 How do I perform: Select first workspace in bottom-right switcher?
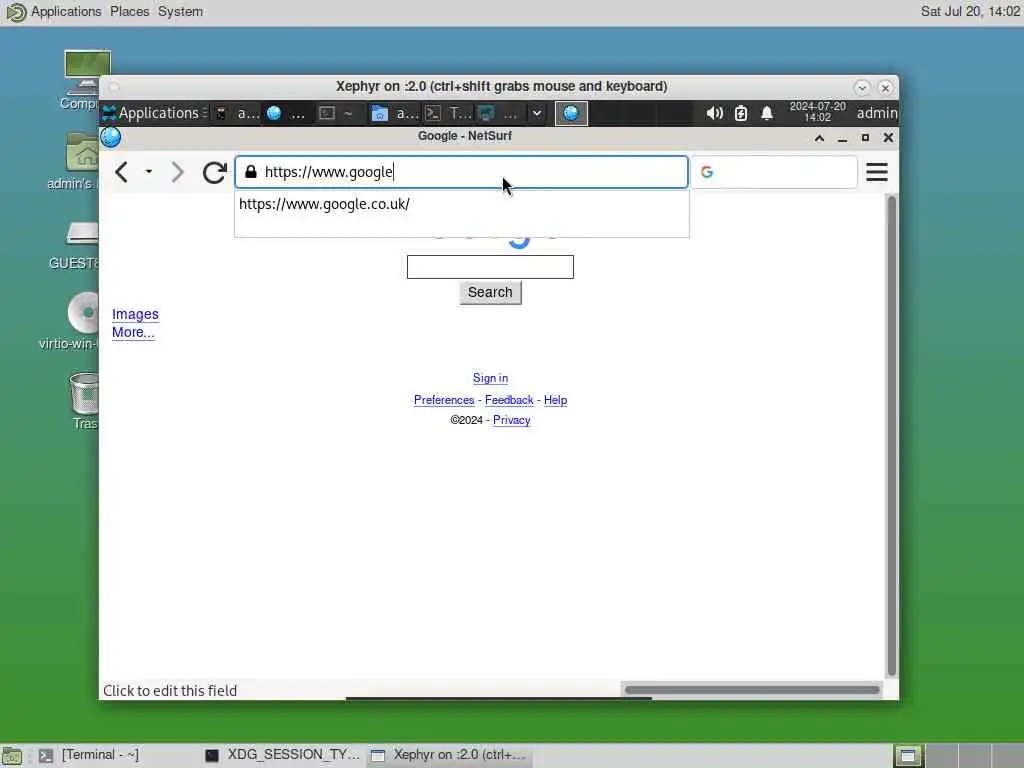pyautogui.click(x=908, y=756)
